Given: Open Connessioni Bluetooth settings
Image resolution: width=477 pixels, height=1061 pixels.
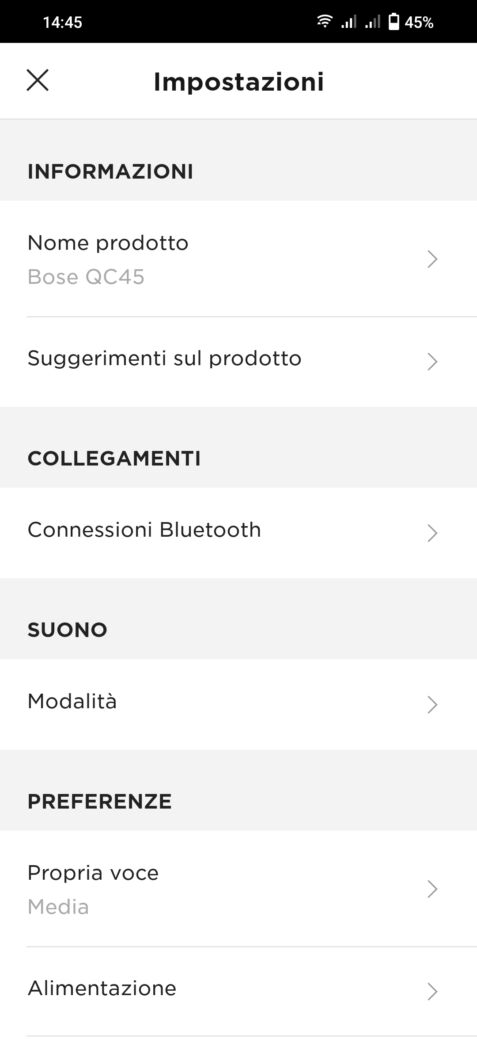Looking at the screenshot, I should 238,533.
